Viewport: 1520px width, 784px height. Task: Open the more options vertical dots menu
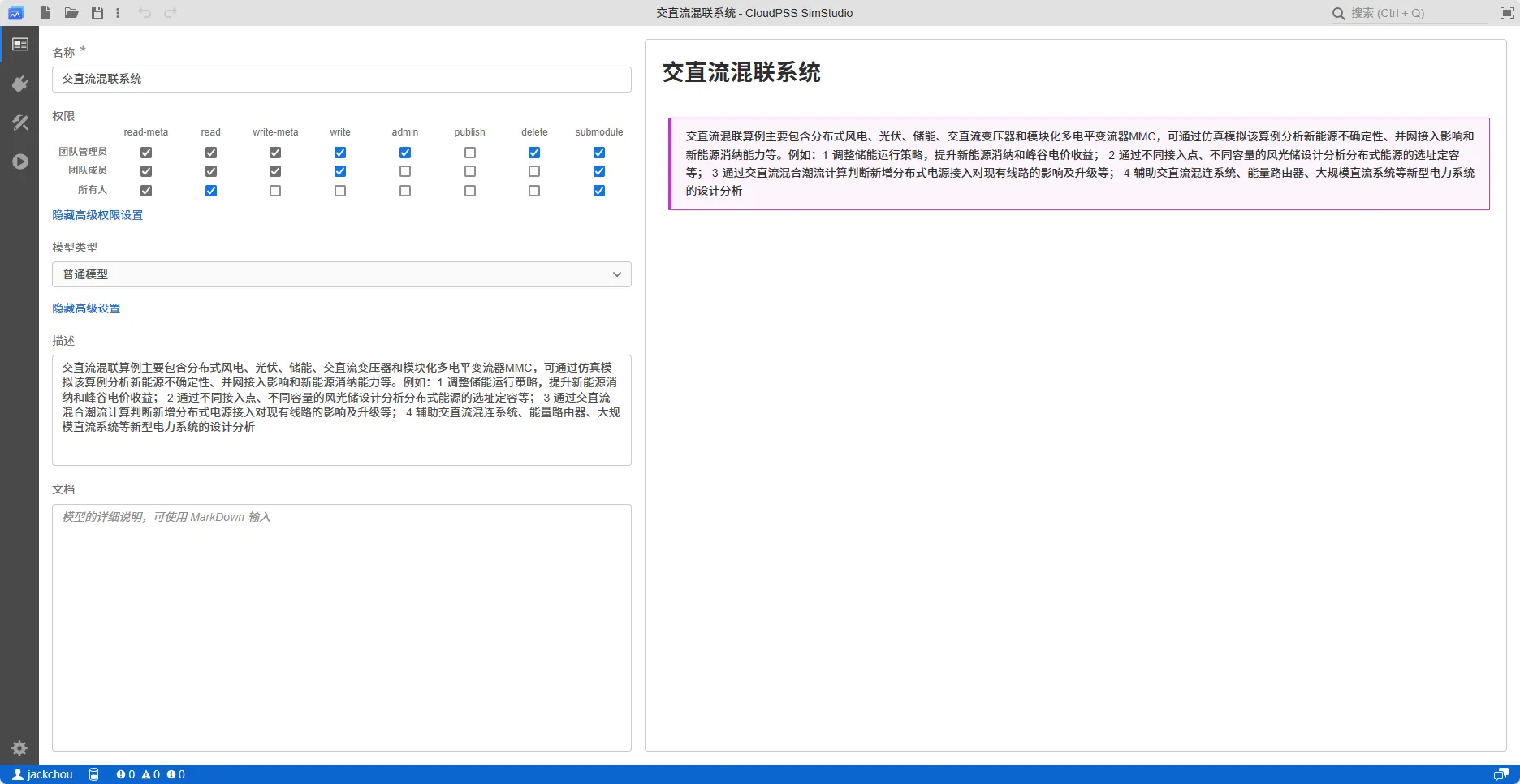pos(118,13)
